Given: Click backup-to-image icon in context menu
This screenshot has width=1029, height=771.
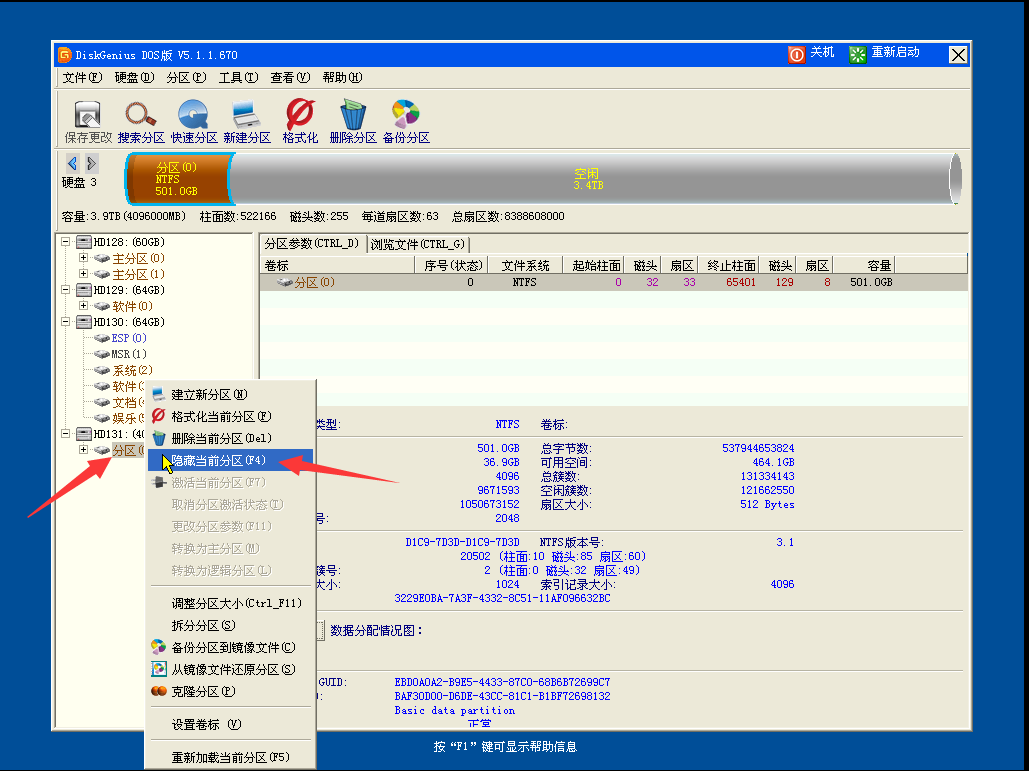Looking at the screenshot, I should coord(158,647).
